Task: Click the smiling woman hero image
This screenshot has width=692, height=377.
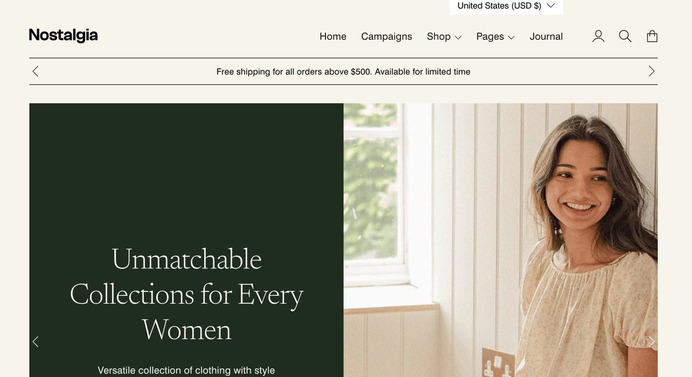Action: pyautogui.click(x=500, y=240)
